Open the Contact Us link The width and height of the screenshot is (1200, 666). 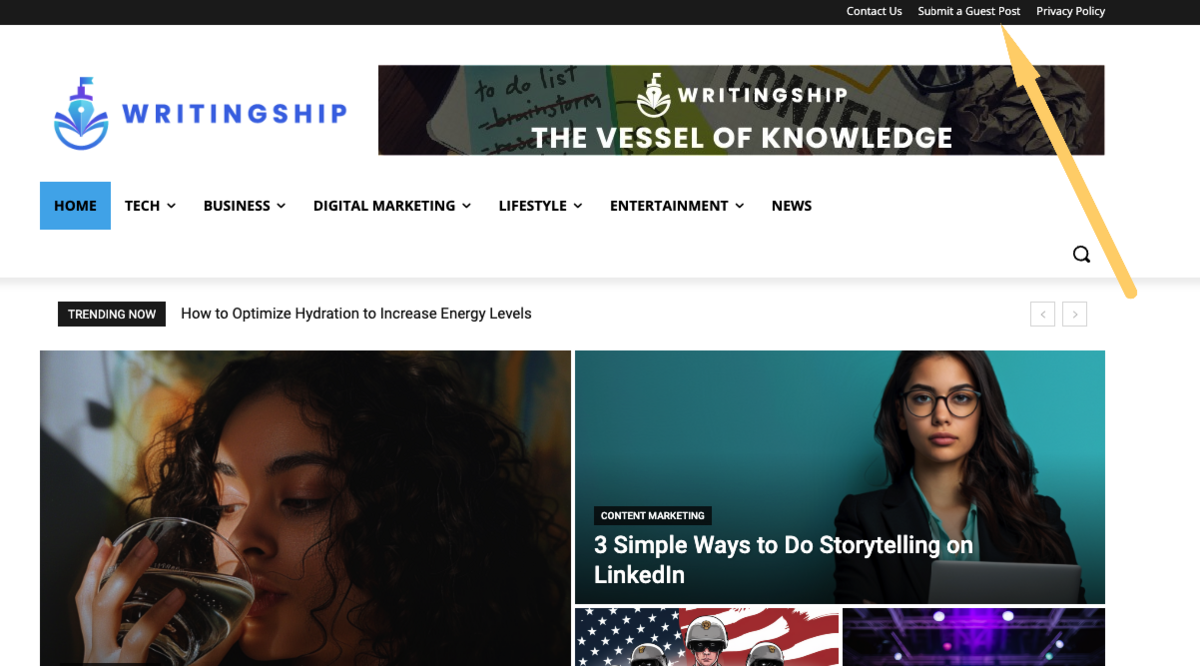[x=874, y=11]
